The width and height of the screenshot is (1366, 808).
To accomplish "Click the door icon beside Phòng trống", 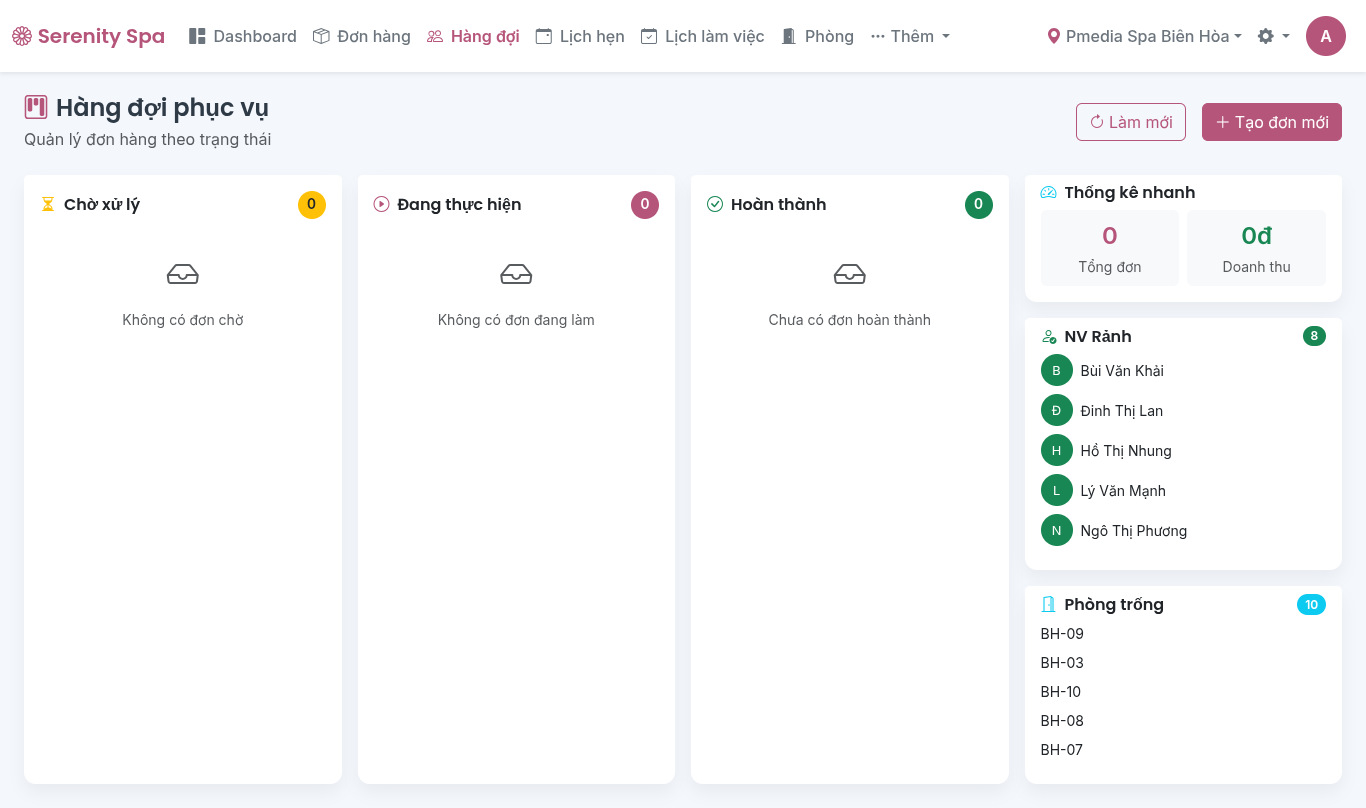I will [1048, 604].
